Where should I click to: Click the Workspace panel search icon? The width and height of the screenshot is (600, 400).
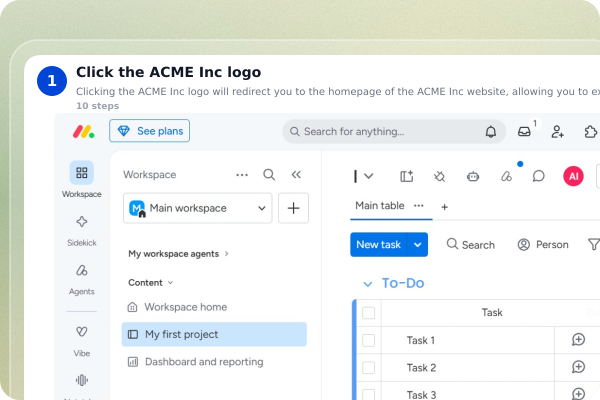coord(269,175)
